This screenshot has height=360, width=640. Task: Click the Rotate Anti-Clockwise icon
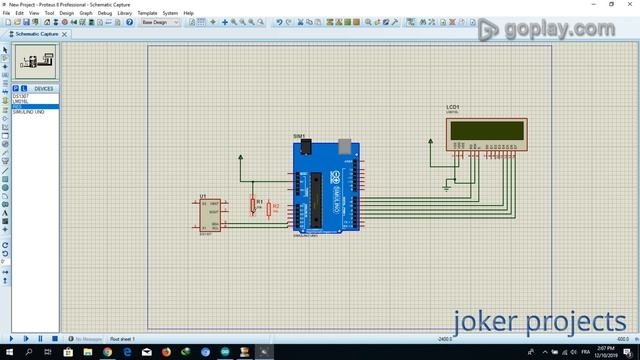5,253
